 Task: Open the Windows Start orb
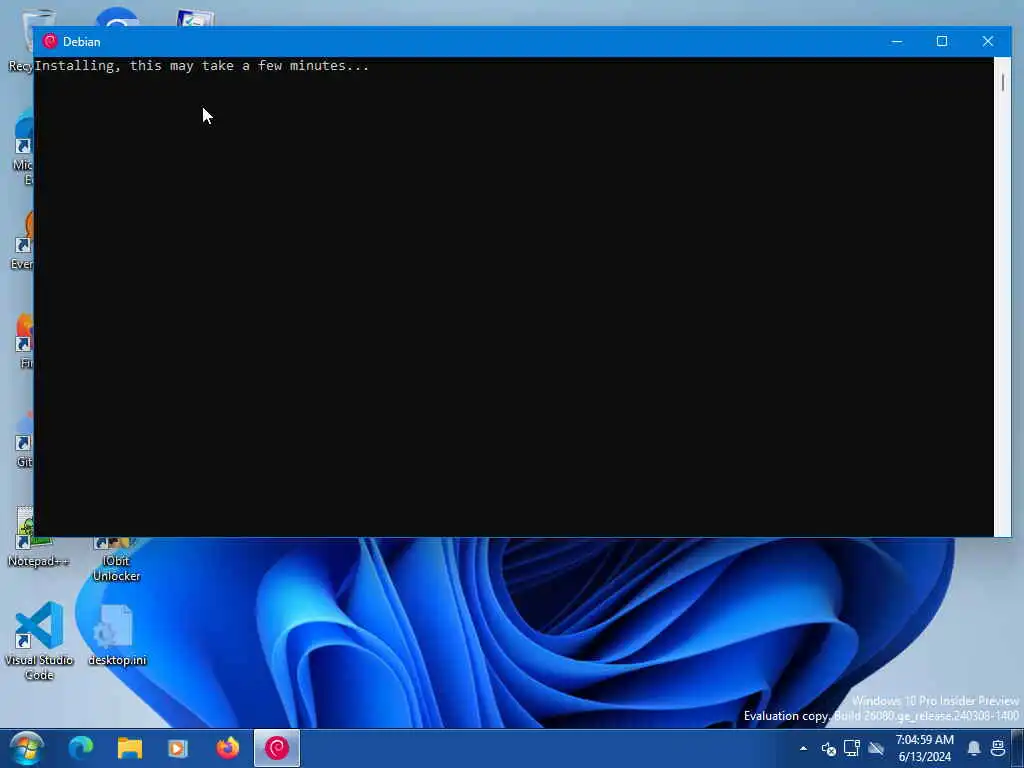26,748
